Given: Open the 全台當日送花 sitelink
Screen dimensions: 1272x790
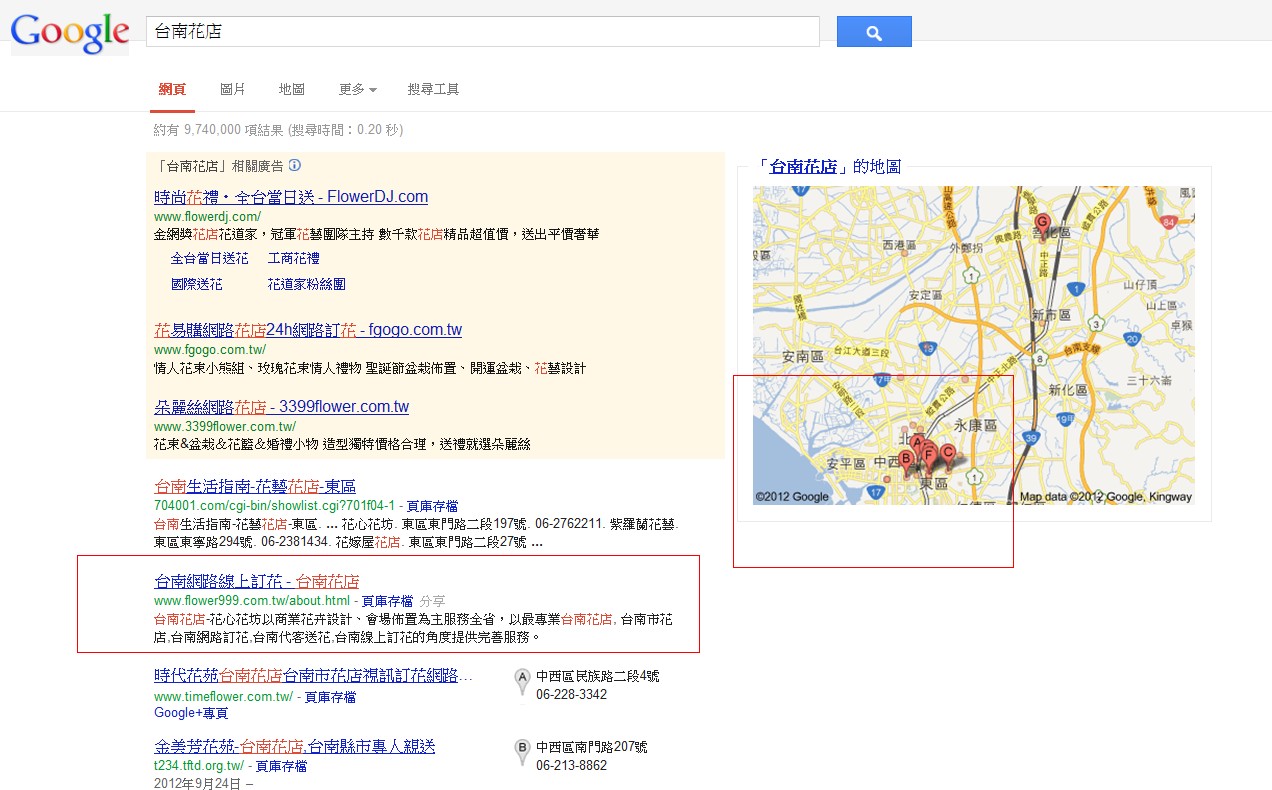Looking at the screenshot, I should click(x=209, y=258).
